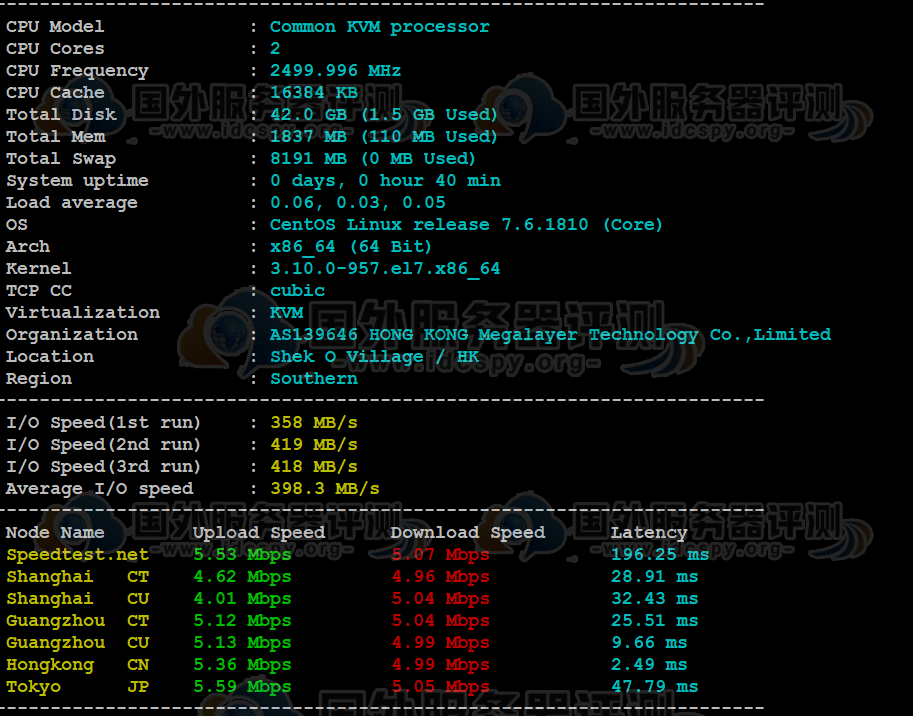This screenshot has height=716, width=913.
Task: Select the CPU Cores label
Action: [55, 48]
